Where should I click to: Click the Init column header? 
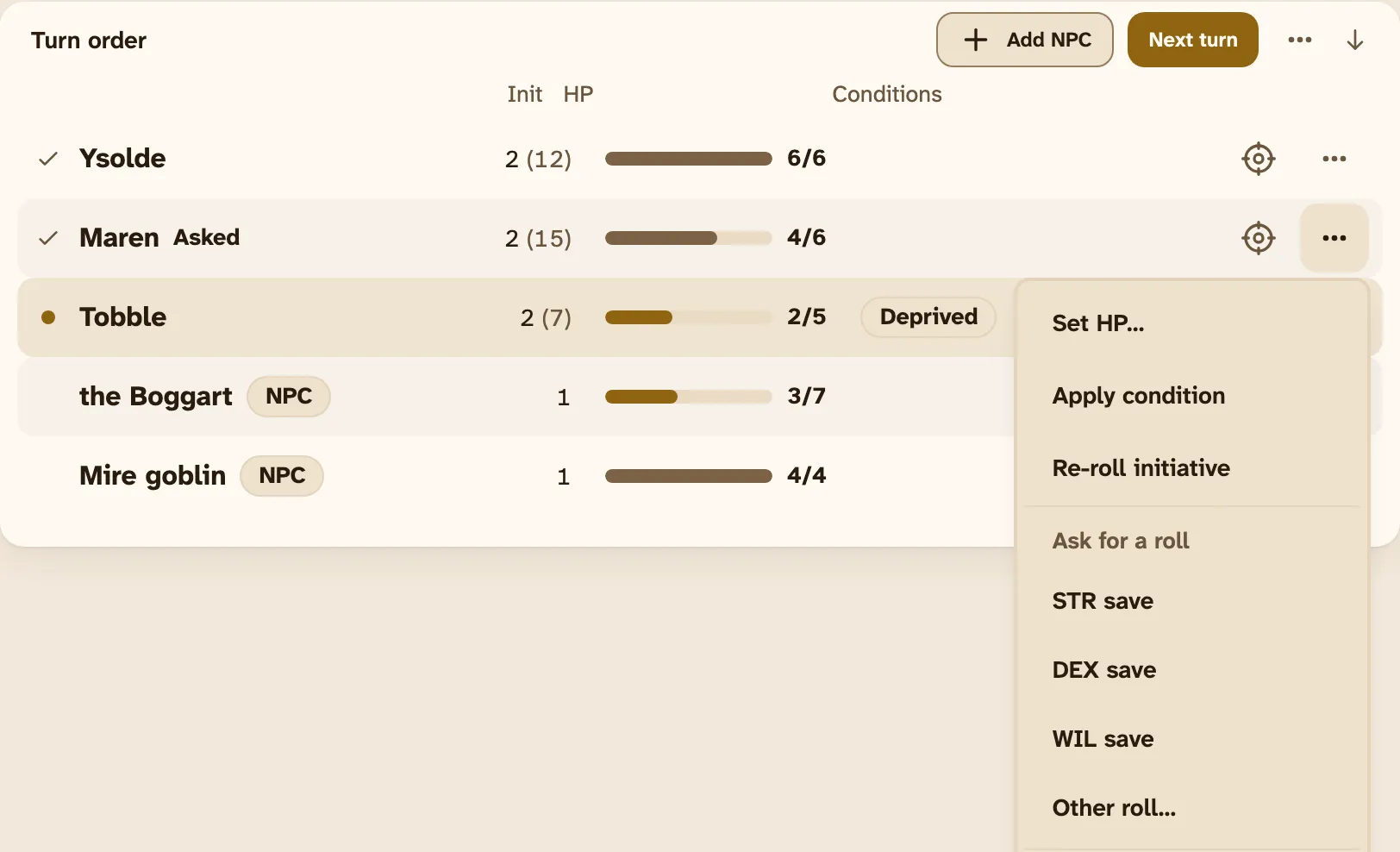pyautogui.click(x=525, y=94)
